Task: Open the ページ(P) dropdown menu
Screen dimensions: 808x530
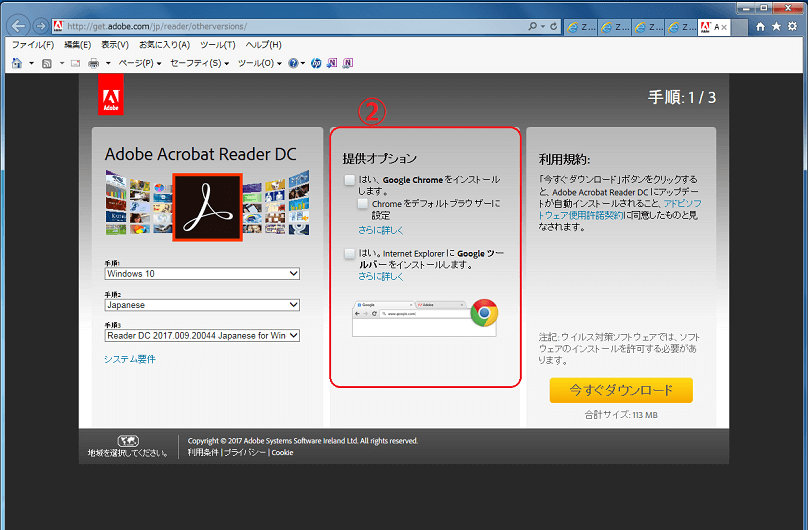Action: pos(140,63)
